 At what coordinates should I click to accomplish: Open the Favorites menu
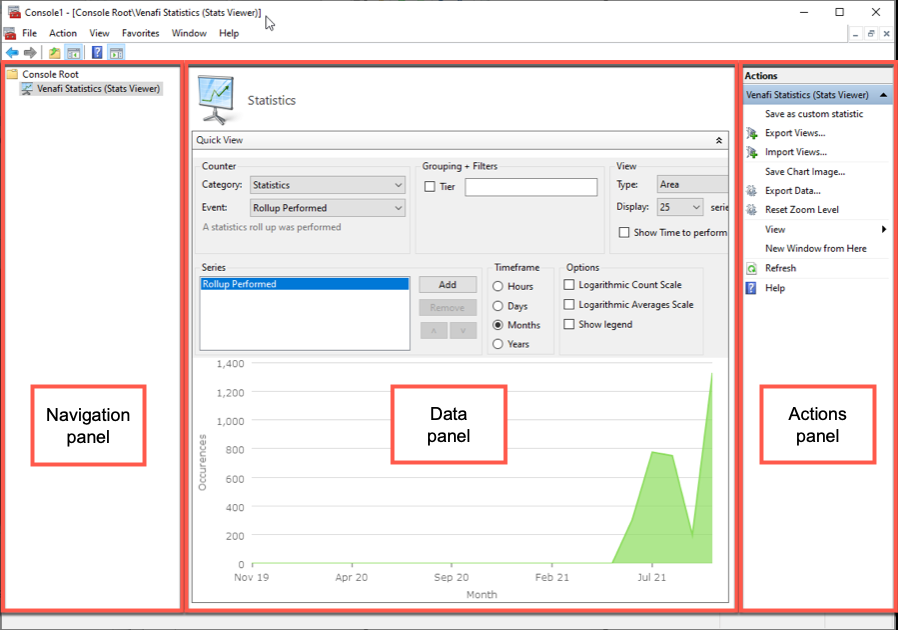tap(140, 33)
